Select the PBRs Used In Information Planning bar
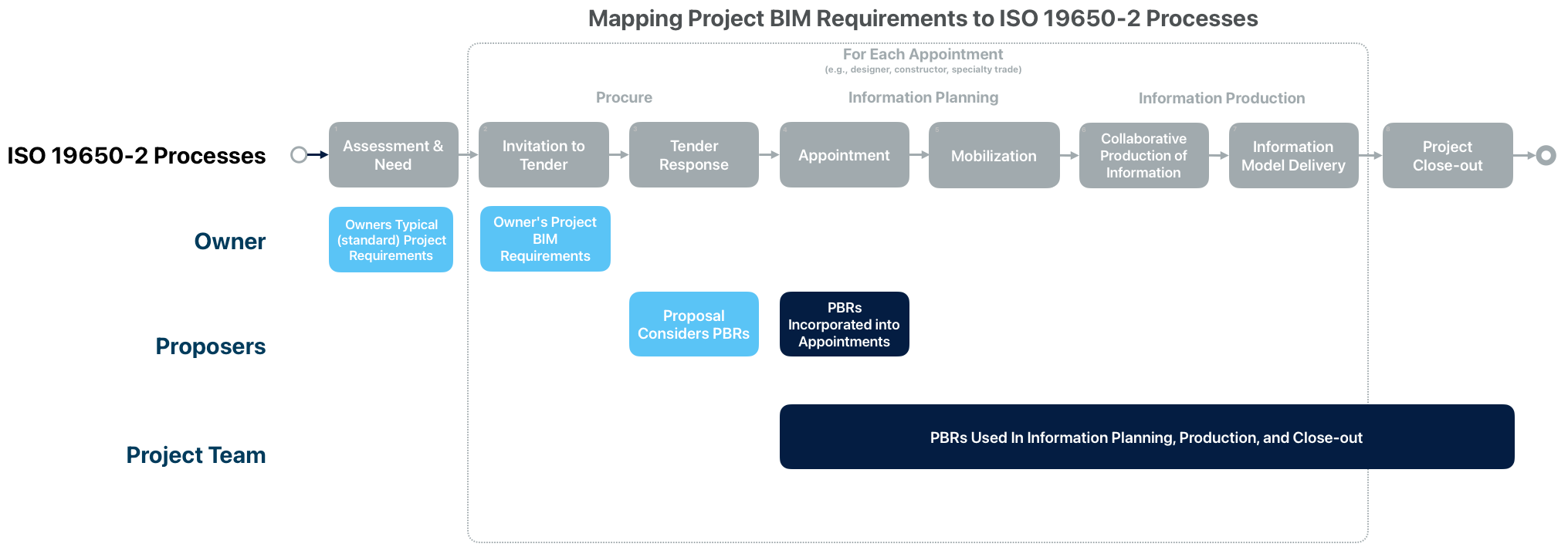Screen dimensions: 1568x554 (1146, 437)
